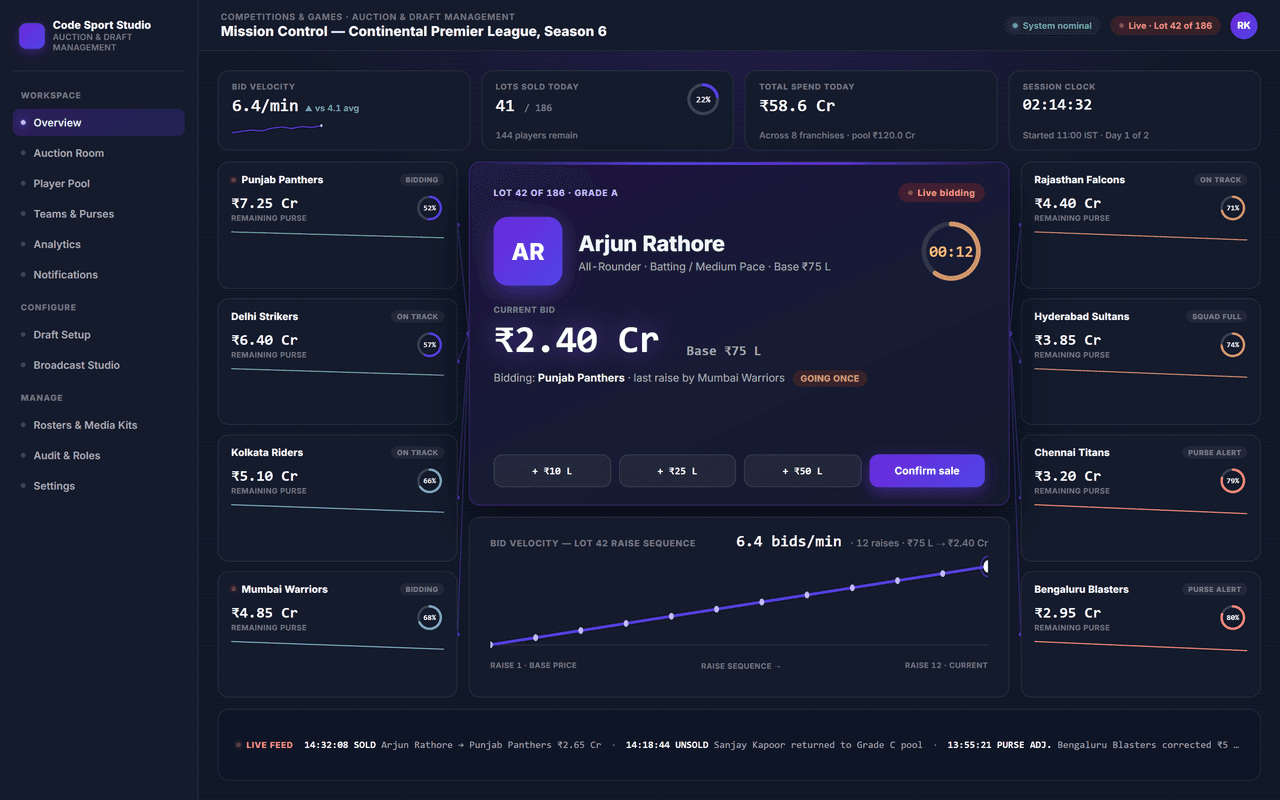1280x800 pixels.
Task: Open Settings in the sidebar
Action: tap(99, 486)
